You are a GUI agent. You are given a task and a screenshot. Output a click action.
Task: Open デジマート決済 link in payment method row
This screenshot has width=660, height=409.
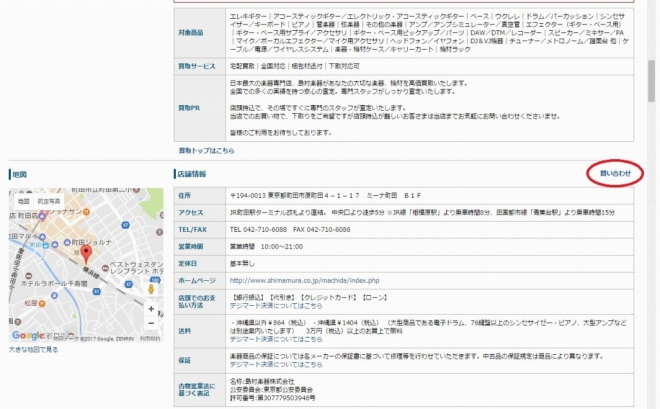276,305
